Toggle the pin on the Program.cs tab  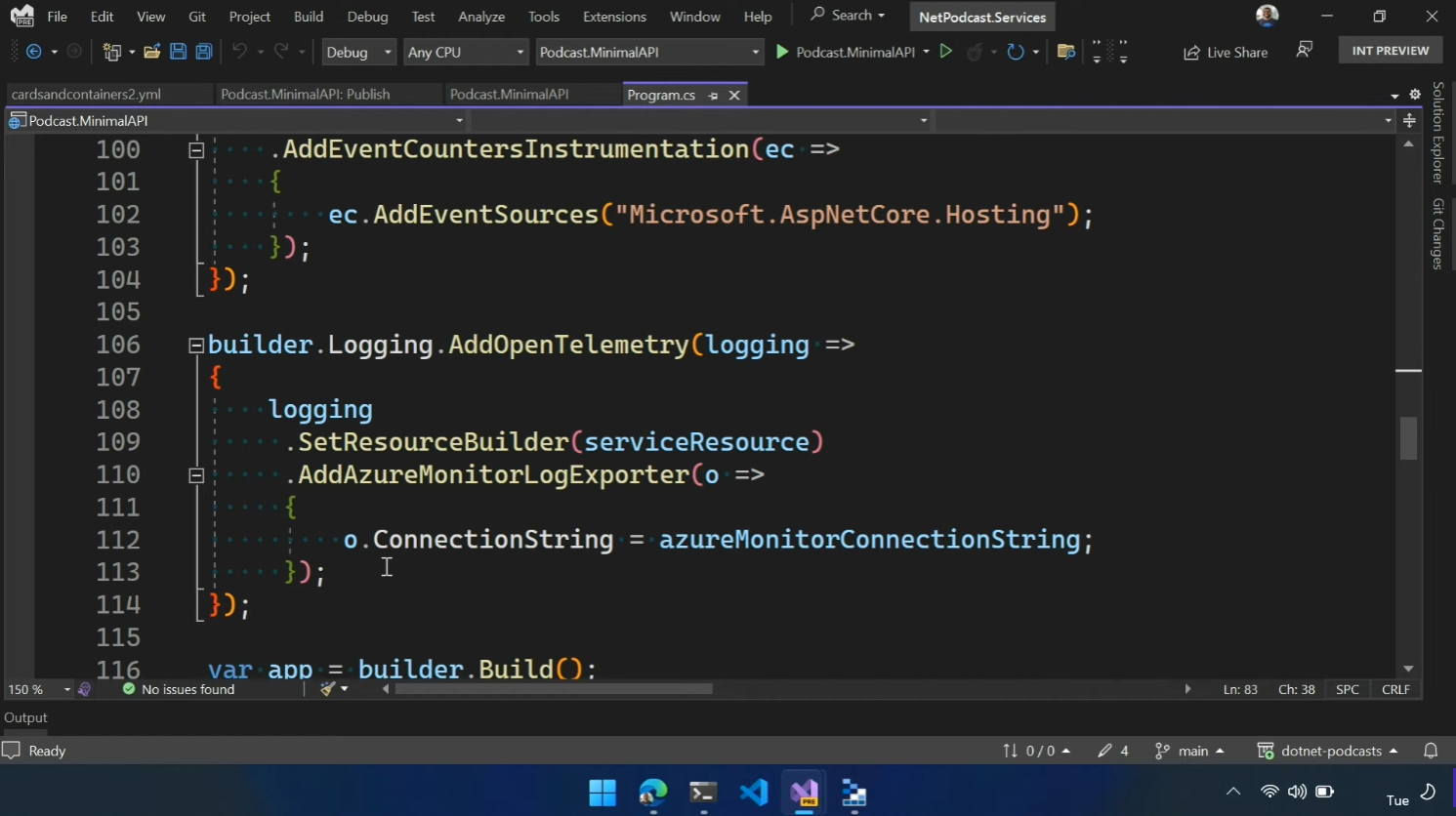713,96
